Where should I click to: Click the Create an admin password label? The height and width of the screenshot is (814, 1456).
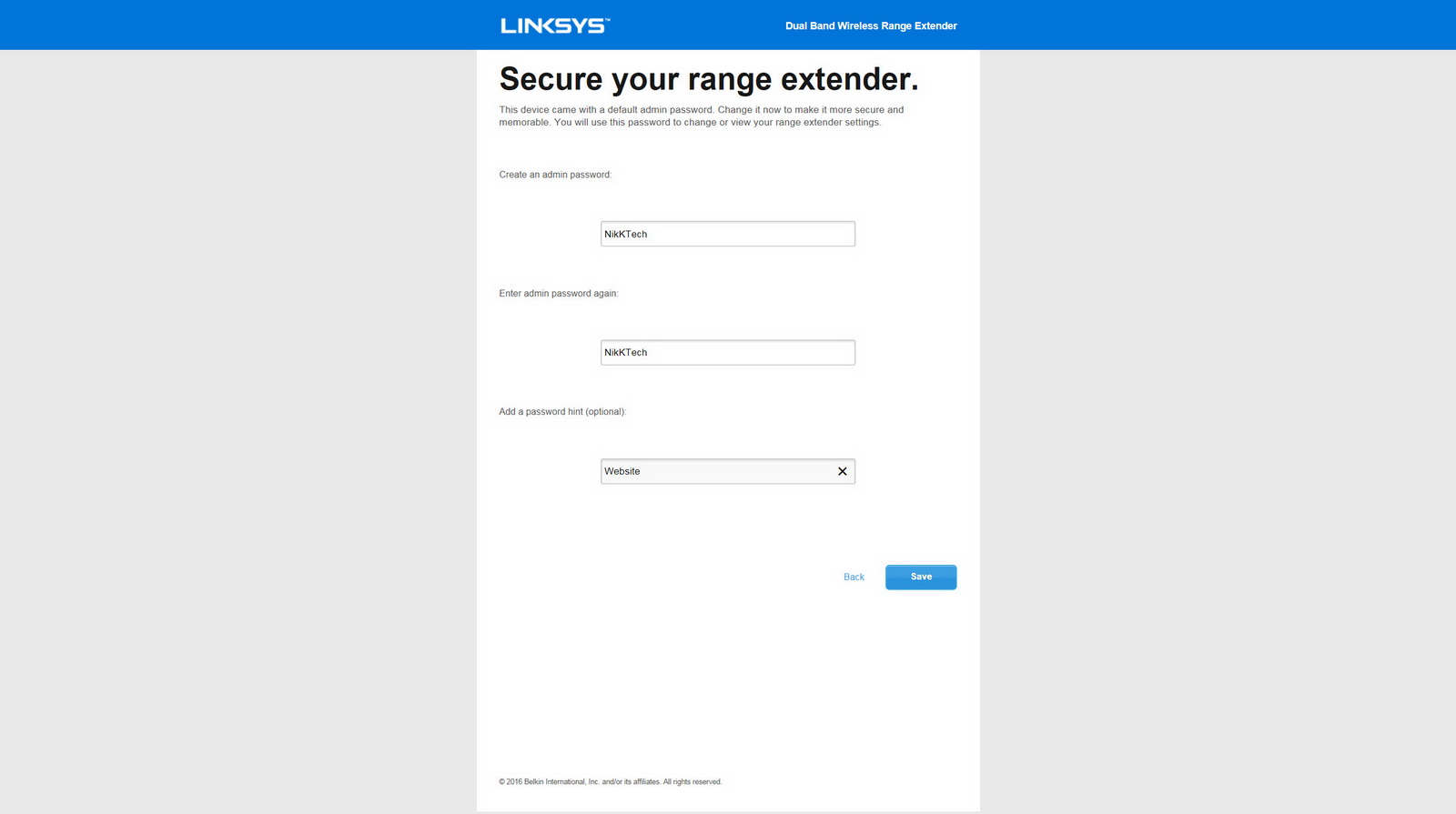click(x=555, y=175)
